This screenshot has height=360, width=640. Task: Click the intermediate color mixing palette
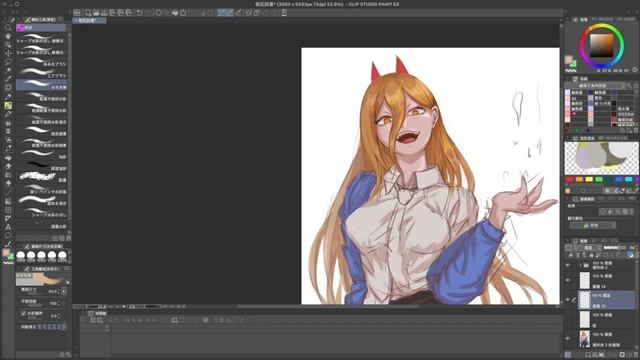point(601,158)
